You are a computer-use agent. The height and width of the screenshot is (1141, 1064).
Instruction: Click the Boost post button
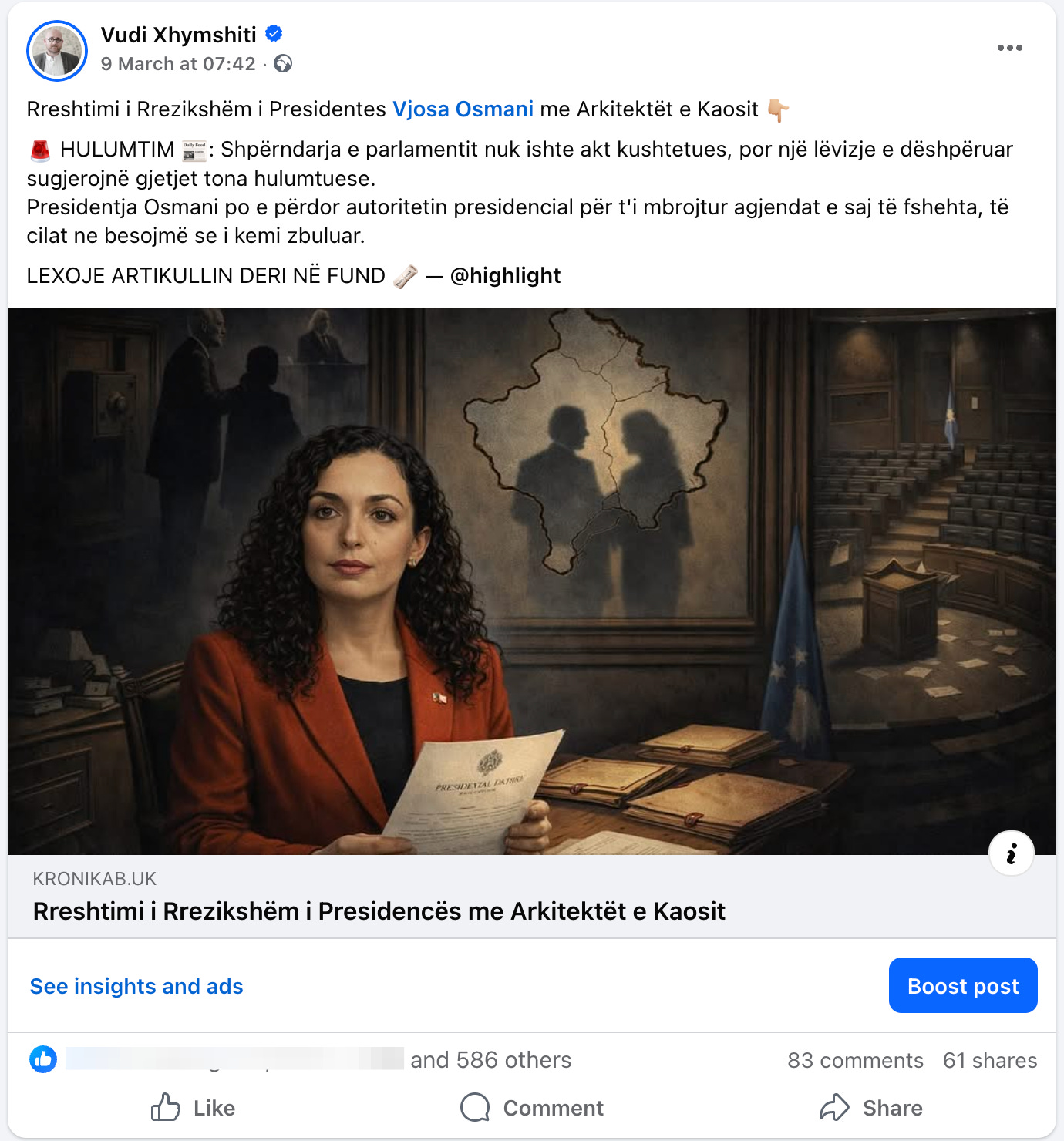point(963,985)
